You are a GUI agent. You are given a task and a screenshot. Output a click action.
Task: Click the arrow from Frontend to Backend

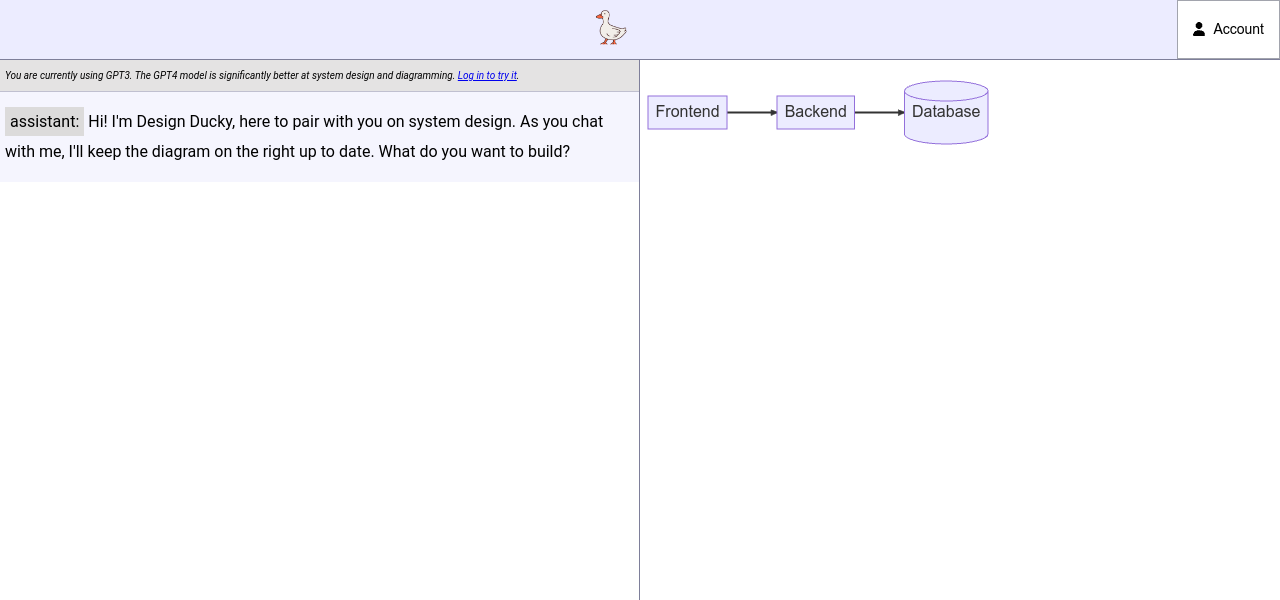click(x=750, y=113)
